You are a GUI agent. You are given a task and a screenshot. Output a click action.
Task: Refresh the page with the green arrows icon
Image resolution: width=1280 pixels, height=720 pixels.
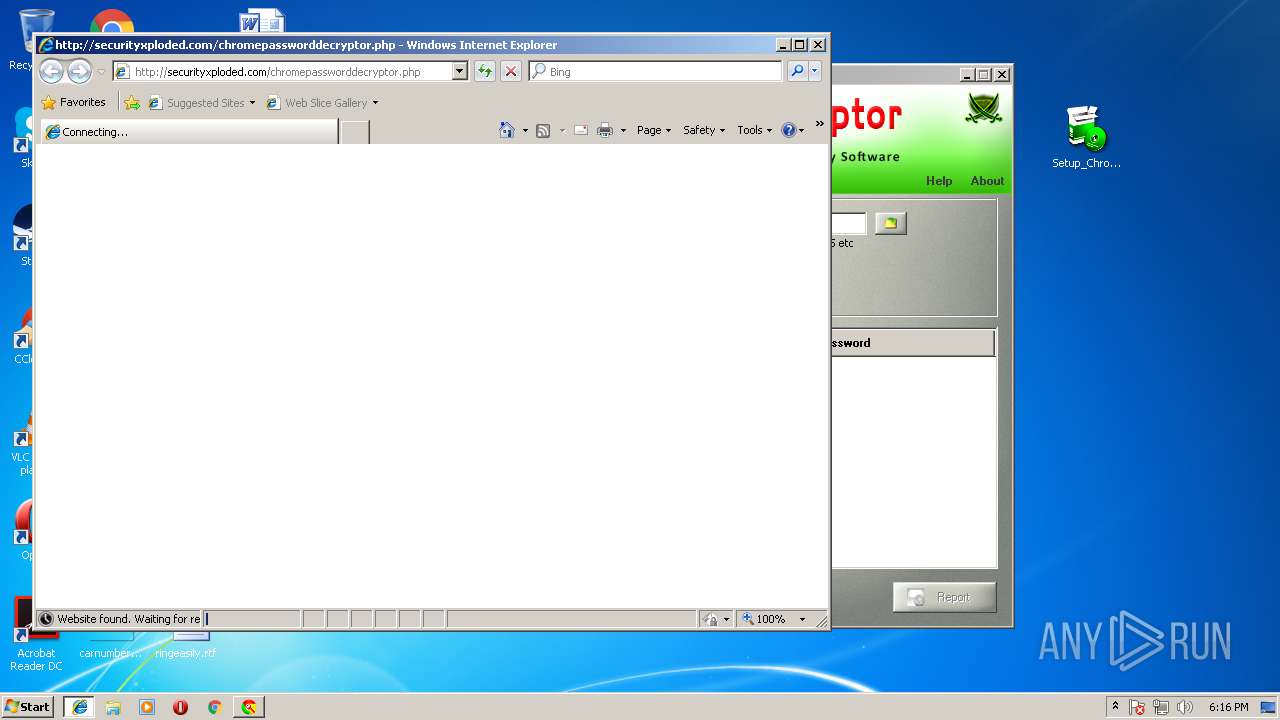484,71
